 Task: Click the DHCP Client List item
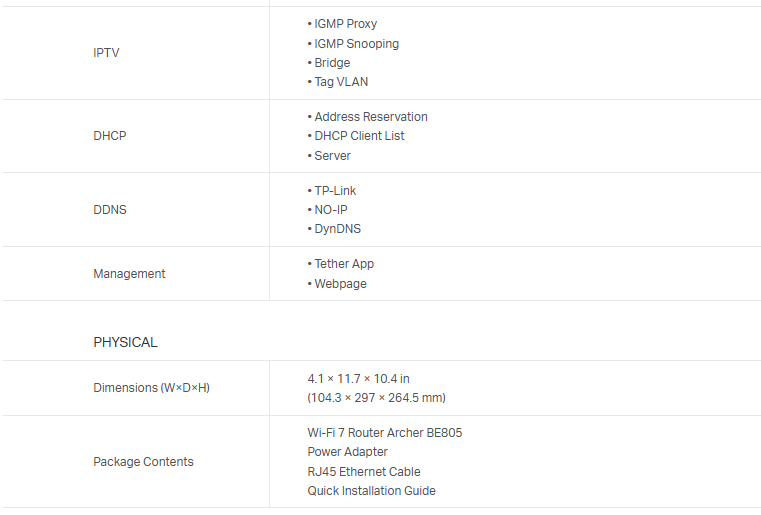click(x=359, y=136)
